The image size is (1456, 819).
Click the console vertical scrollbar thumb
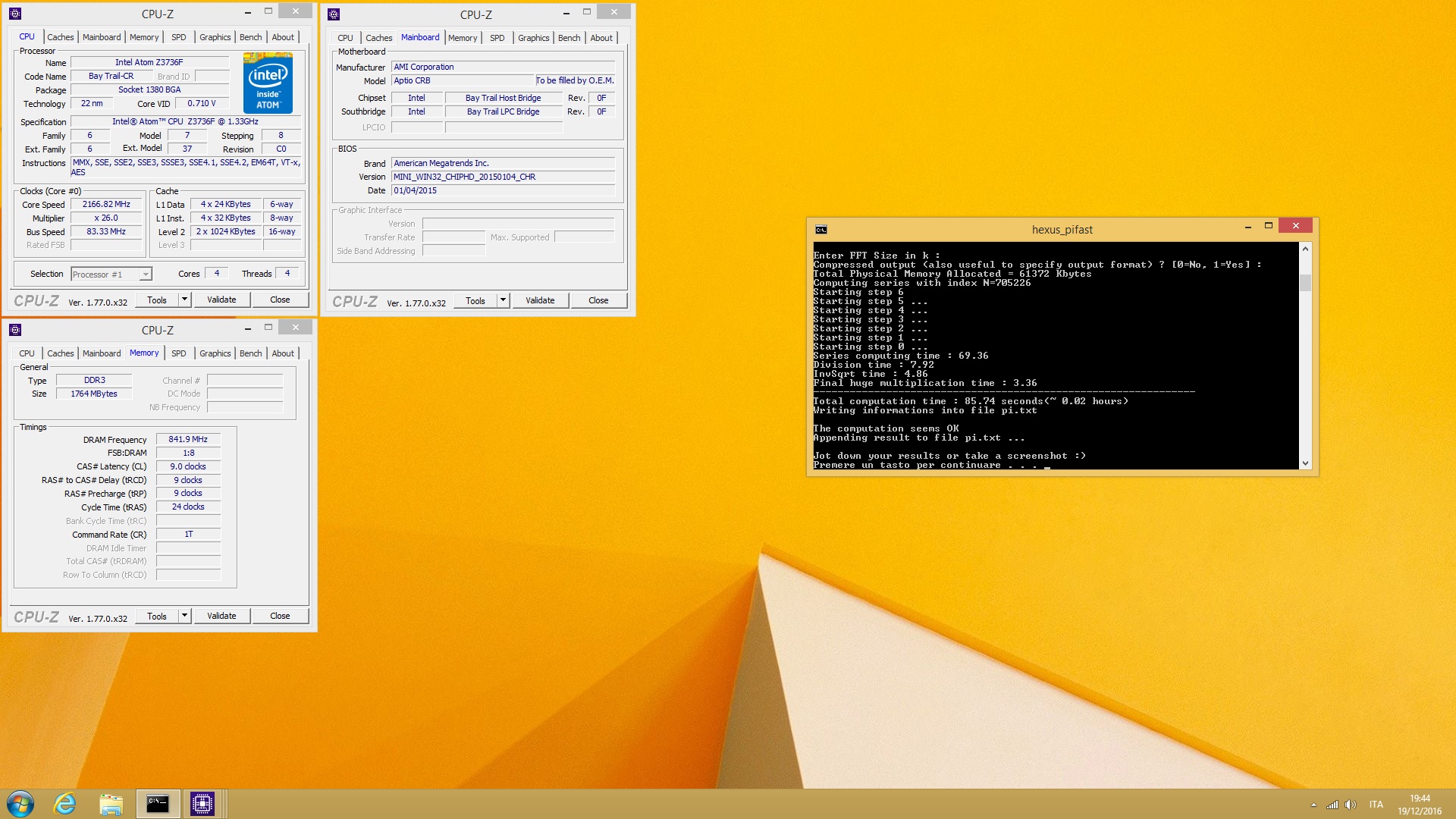coord(1305,283)
